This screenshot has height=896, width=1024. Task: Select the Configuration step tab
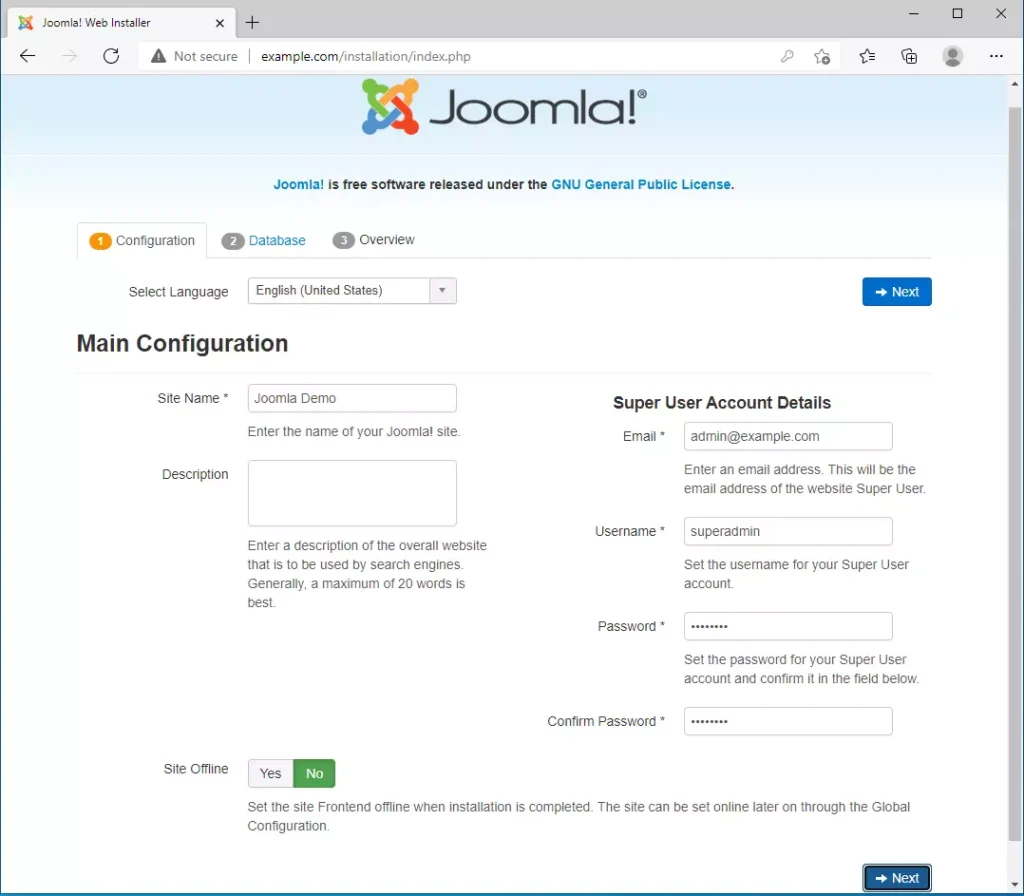[x=142, y=240]
